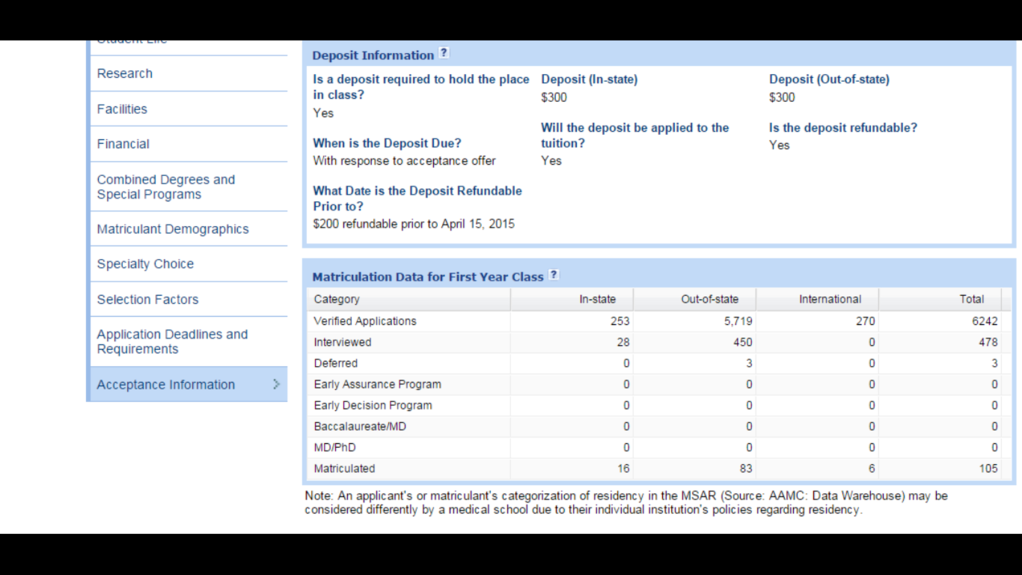Click '$200 refundable prior to April 15, 2015'
Image resolution: width=1022 pixels, height=575 pixels.
pyautogui.click(x=414, y=224)
